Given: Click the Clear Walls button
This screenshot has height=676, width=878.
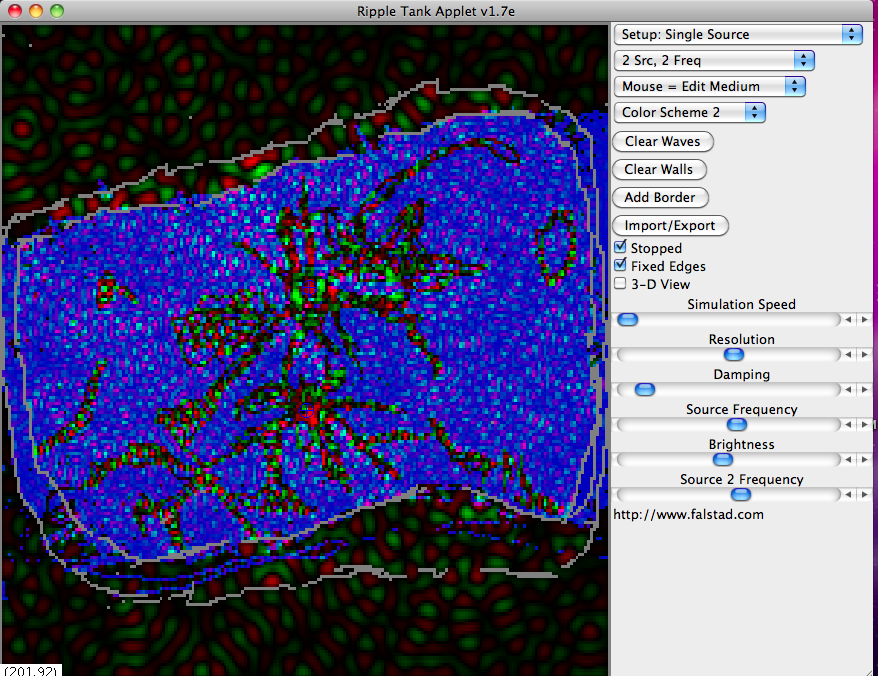Looking at the screenshot, I should point(659,169).
